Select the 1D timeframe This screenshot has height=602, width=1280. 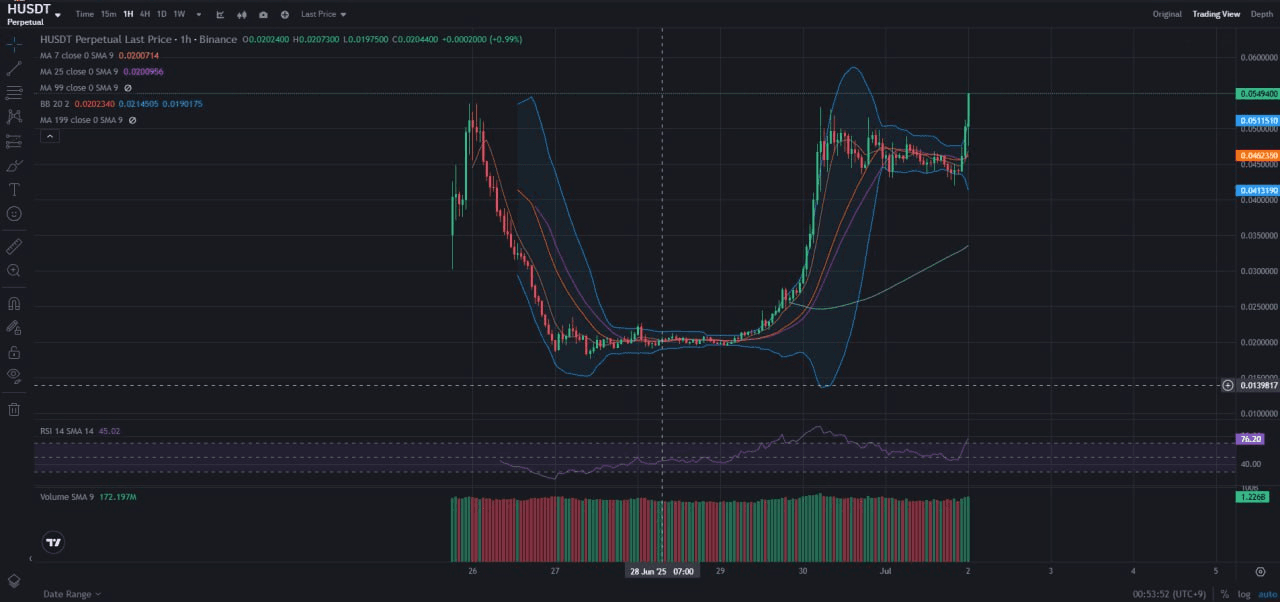pyautogui.click(x=162, y=14)
